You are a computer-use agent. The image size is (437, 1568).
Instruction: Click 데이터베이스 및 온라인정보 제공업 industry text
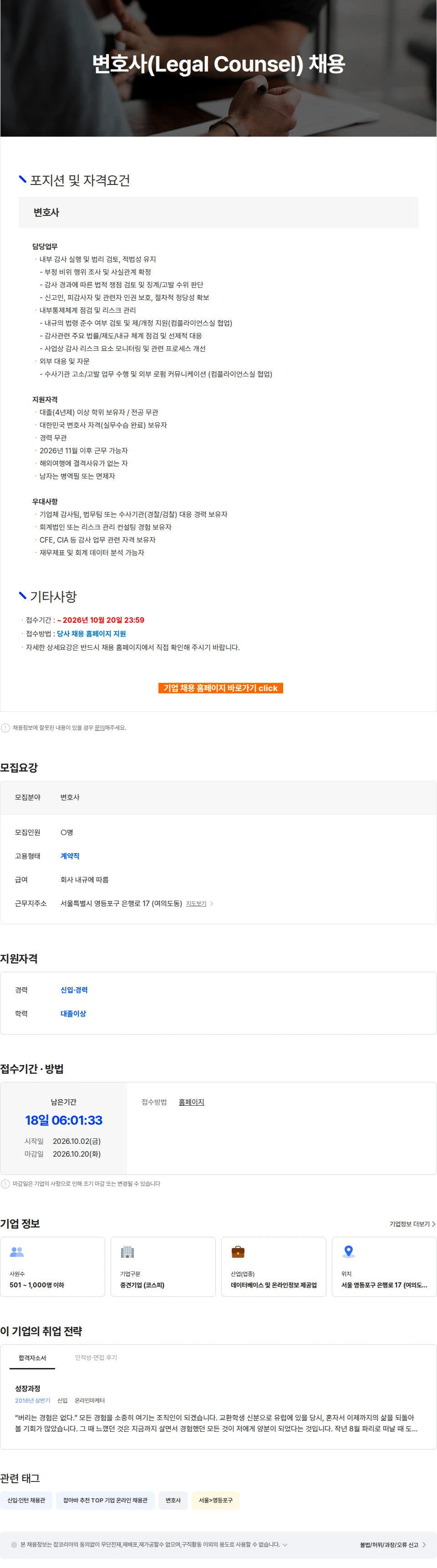[274, 1285]
